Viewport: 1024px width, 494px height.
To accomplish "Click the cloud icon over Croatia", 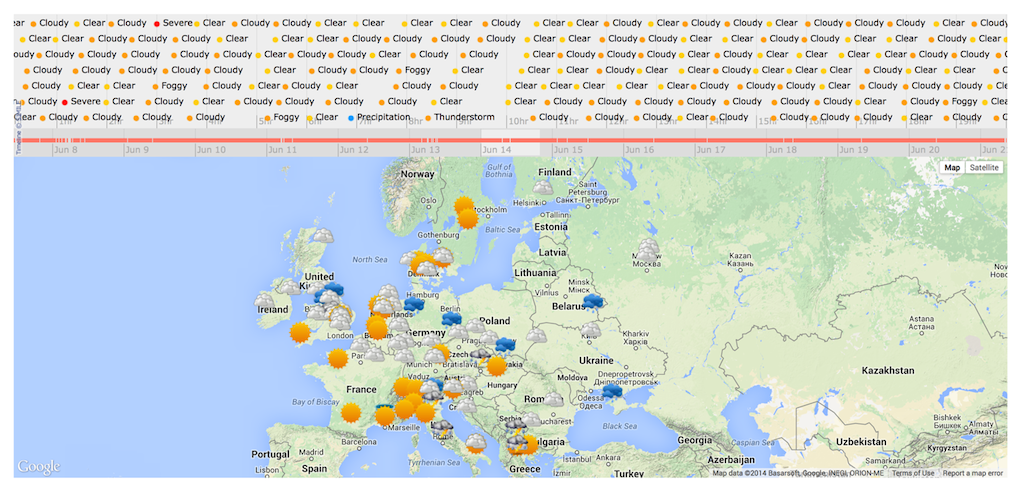I will pyautogui.click(x=466, y=404).
